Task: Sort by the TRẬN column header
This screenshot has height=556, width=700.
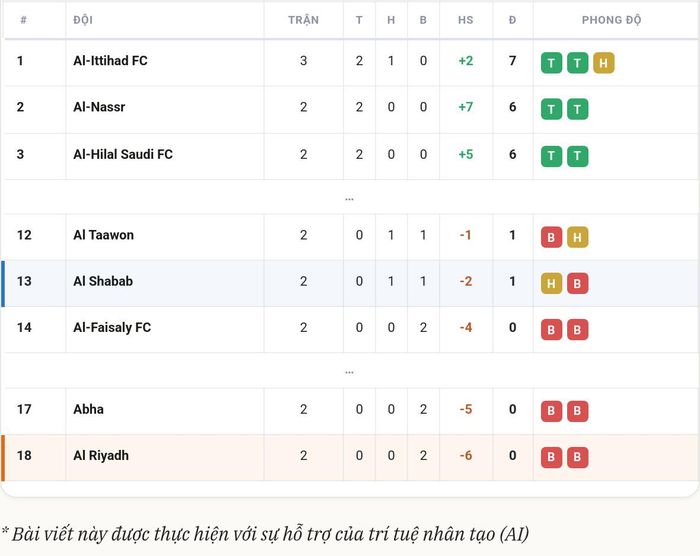Action: click(304, 20)
